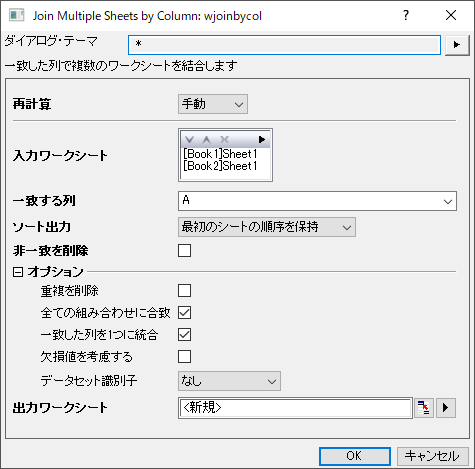
Task: Select [Book1]Sheet1 in input worksheet list
Action: (220, 154)
